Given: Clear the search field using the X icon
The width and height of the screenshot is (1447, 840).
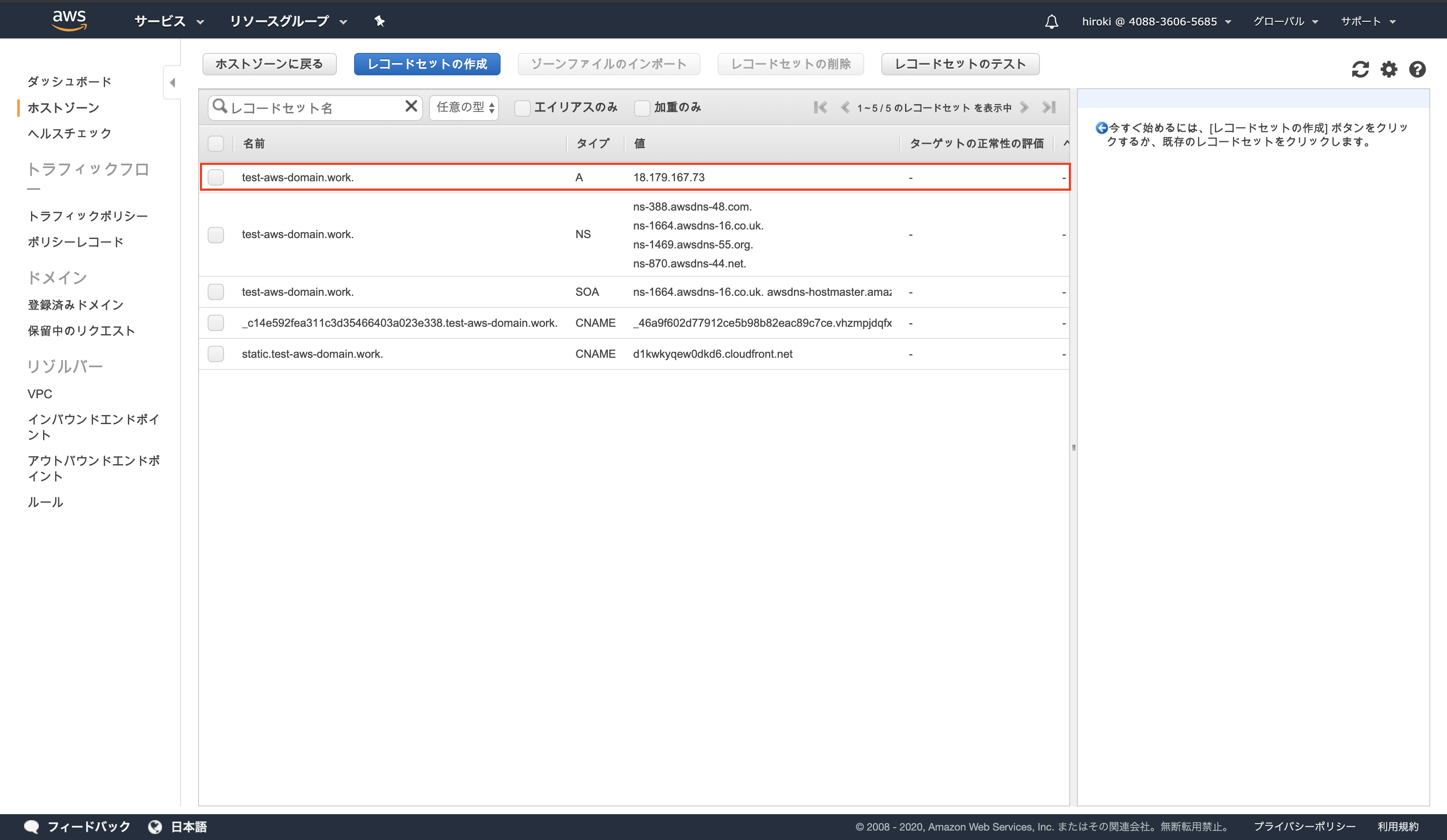Looking at the screenshot, I should [411, 106].
